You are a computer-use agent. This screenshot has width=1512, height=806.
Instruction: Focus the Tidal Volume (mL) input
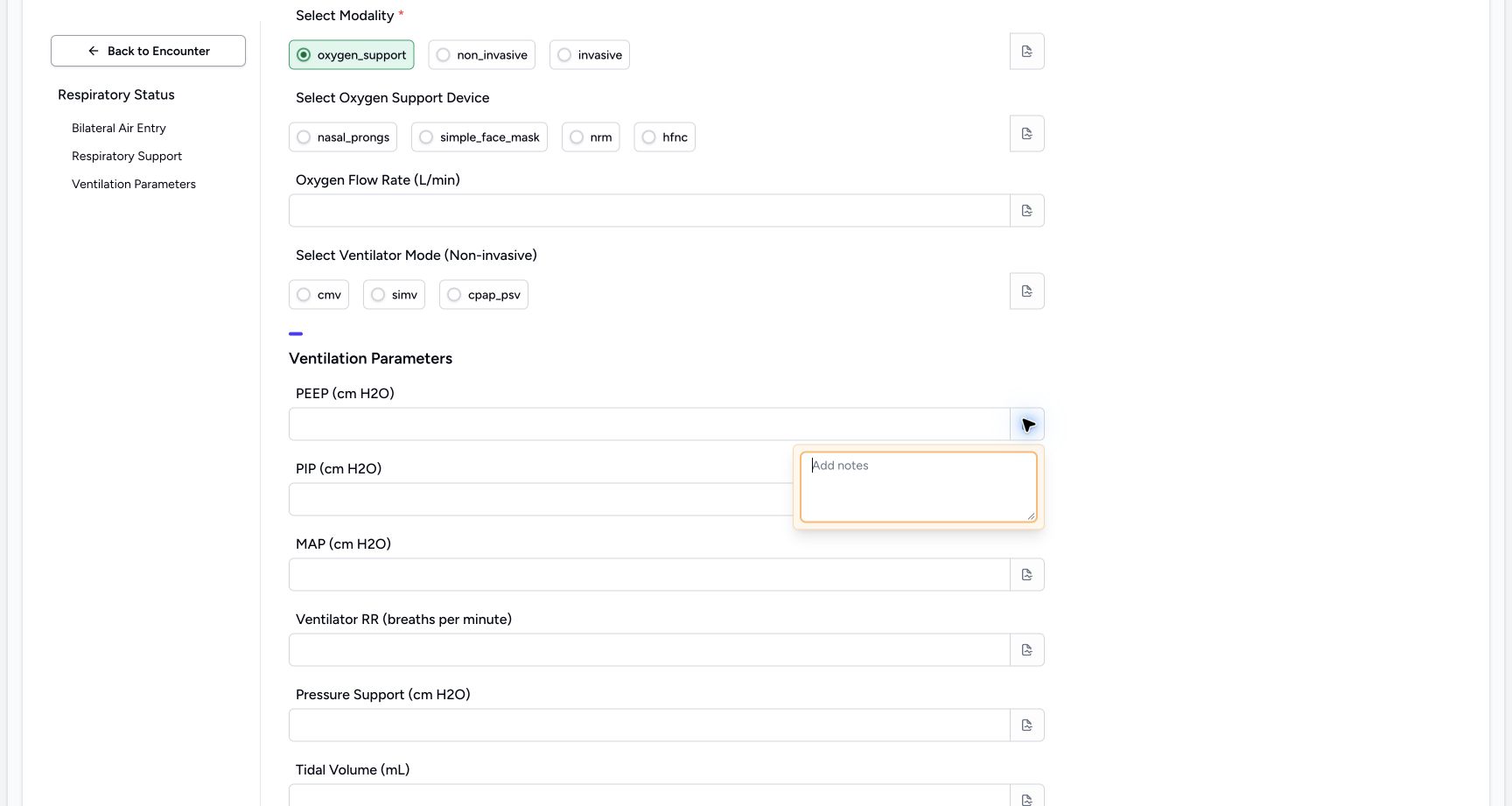point(649,795)
